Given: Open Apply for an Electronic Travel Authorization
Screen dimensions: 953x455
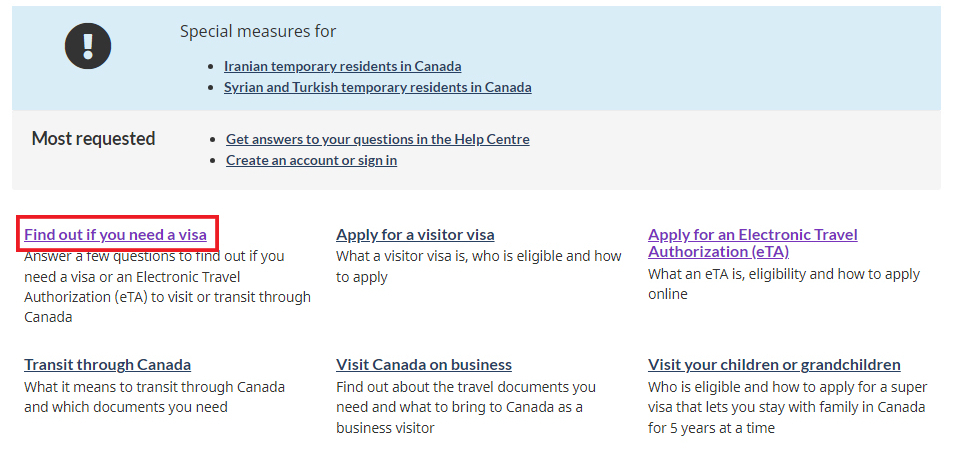Looking at the screenshot, I should click(752, 243).
